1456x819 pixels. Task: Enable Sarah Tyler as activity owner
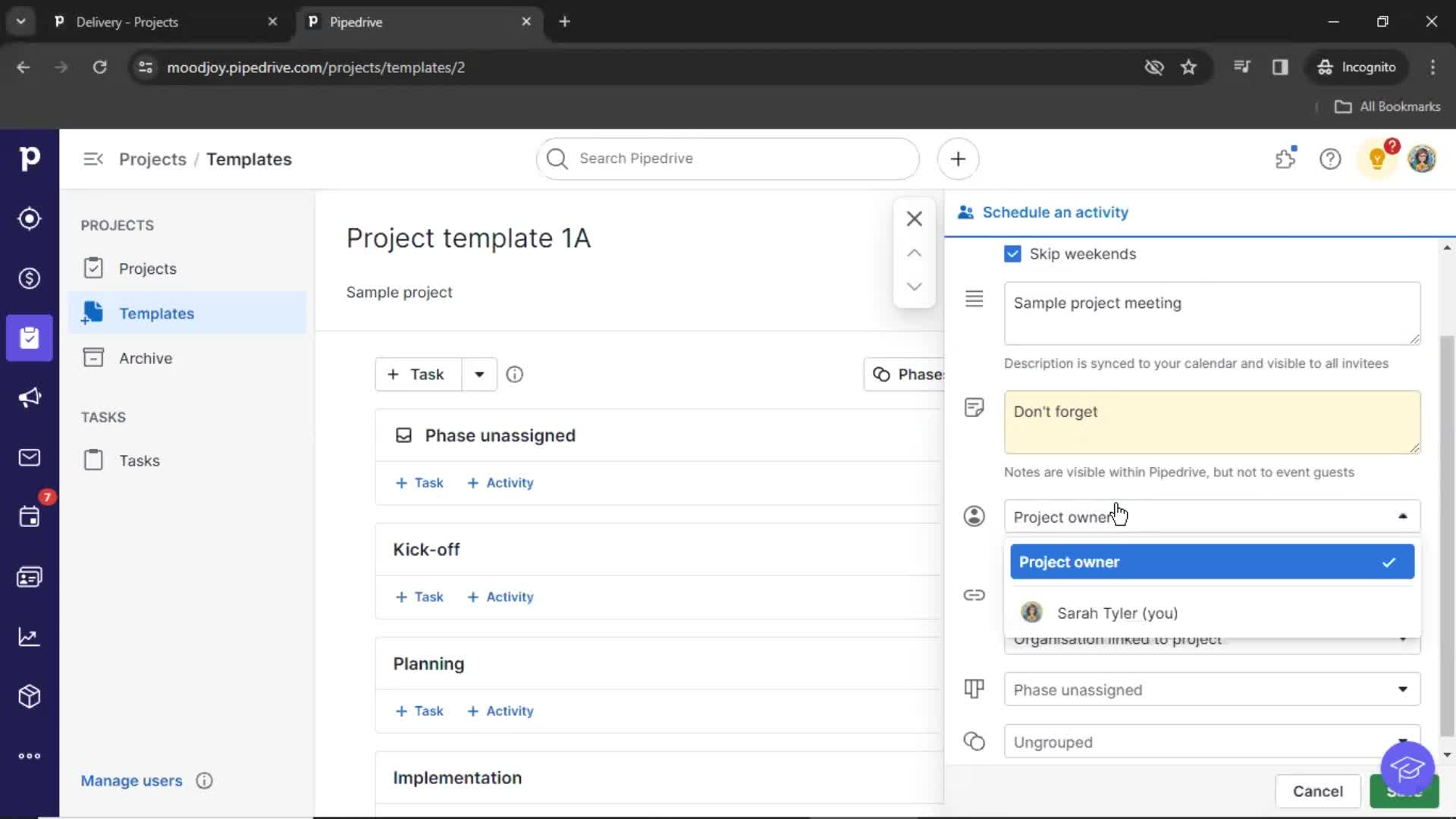pyautogui.click(x=1118, y=613)
